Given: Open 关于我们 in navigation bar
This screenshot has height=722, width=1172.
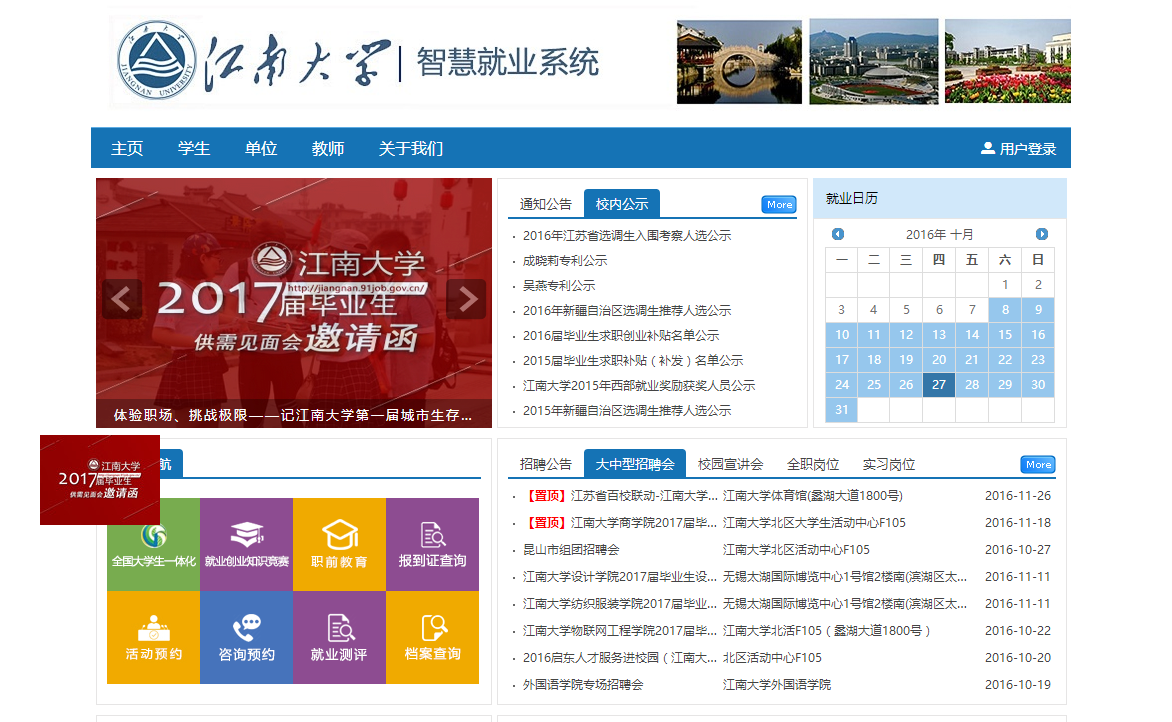Looking at the screenshot, I should (x=410, y=148).
